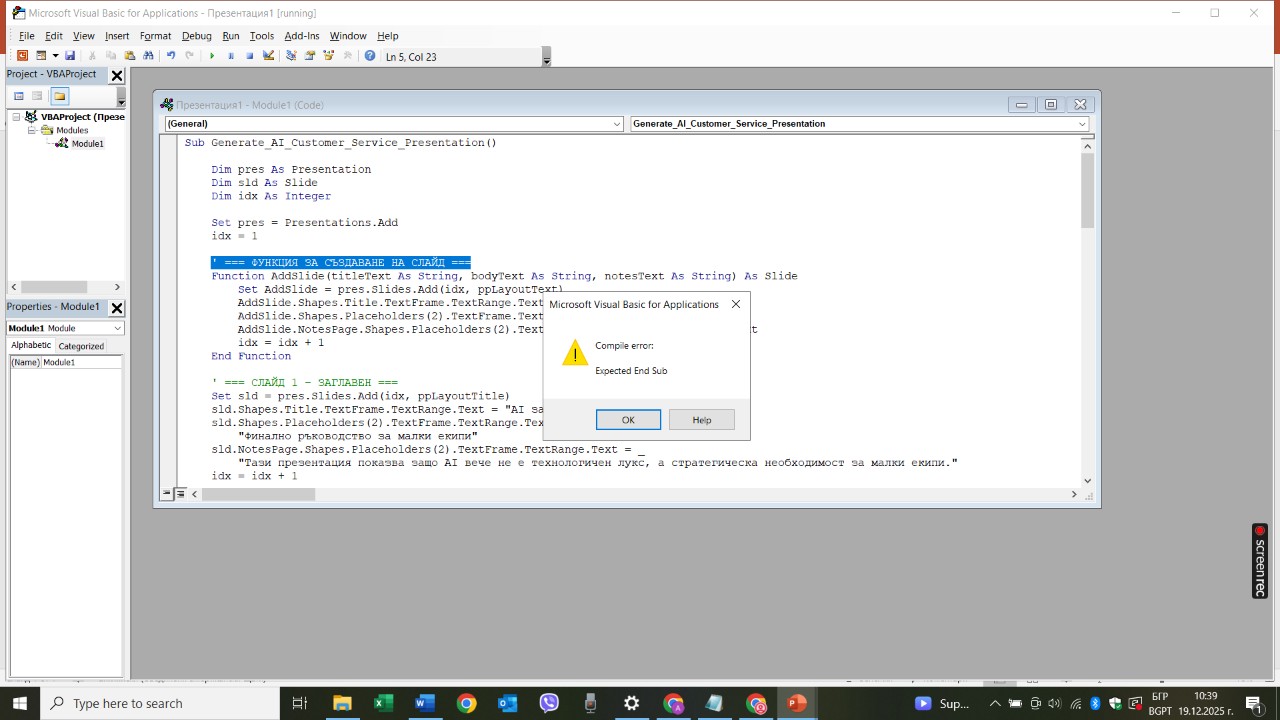1280x720 pixels.
Task: Select Module1 in the project tree
Action: pos(86,144)
